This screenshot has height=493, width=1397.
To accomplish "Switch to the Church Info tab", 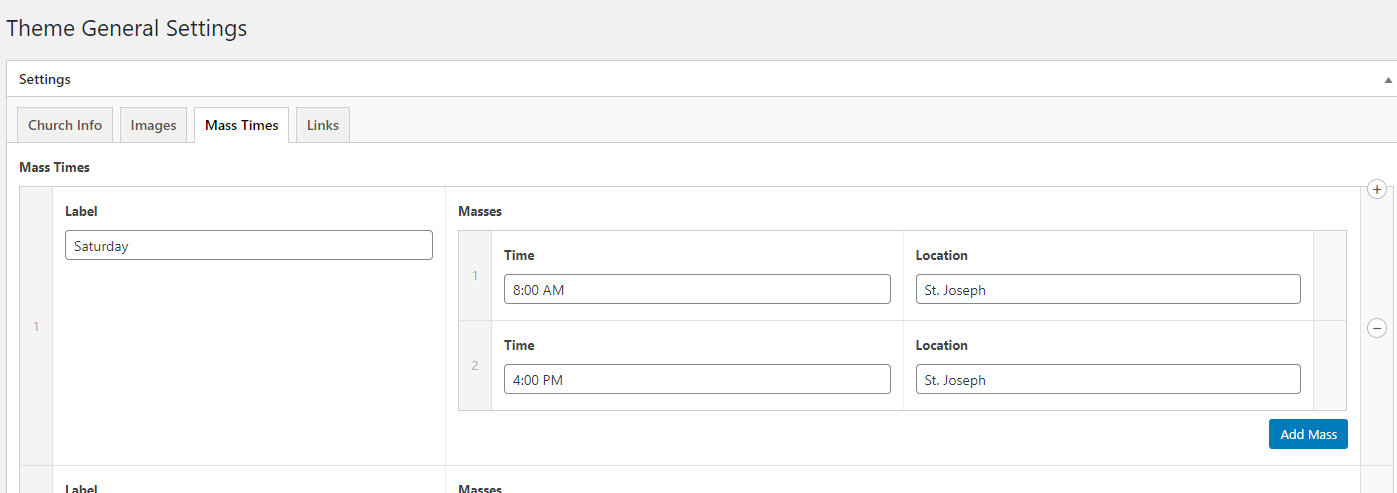I will (x=65, y=125).
